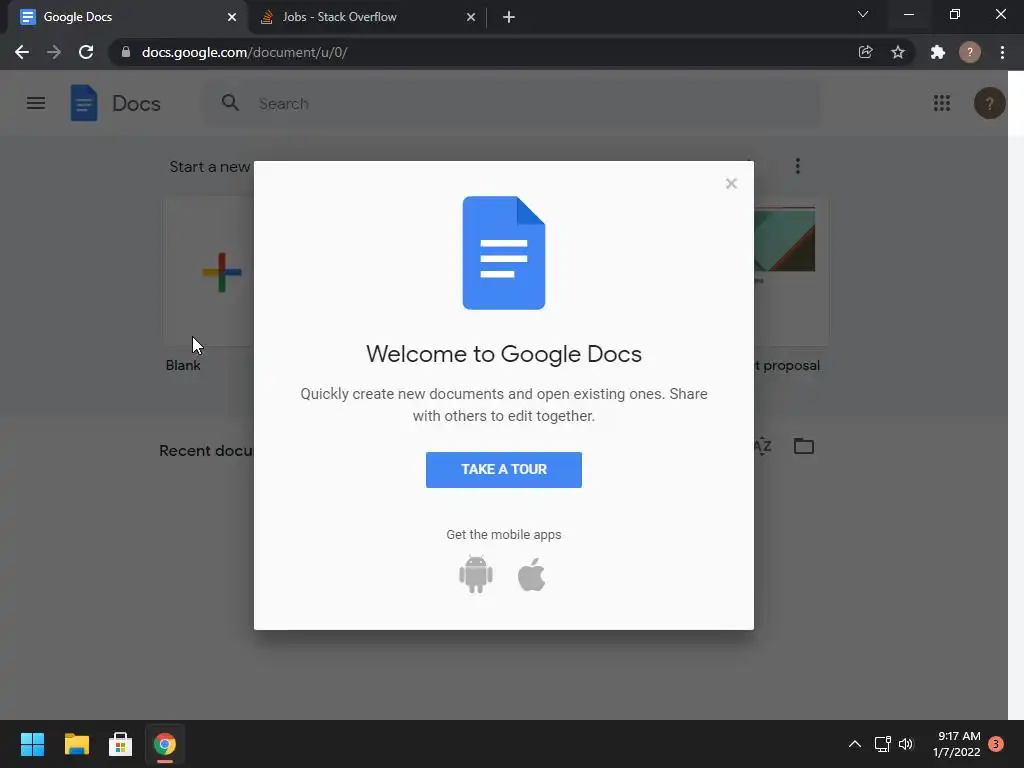Open the Android mobile app link

(x=475, y=574)
